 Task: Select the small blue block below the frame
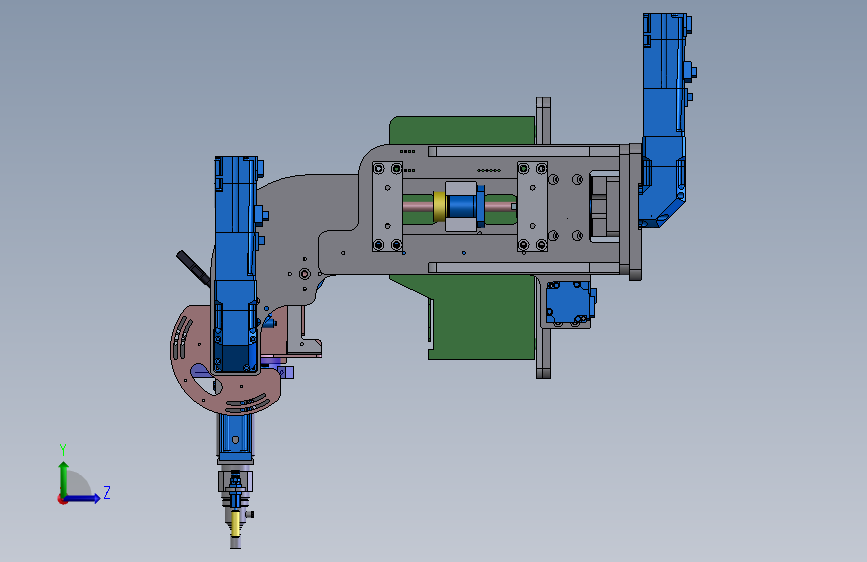coord(570,302)
